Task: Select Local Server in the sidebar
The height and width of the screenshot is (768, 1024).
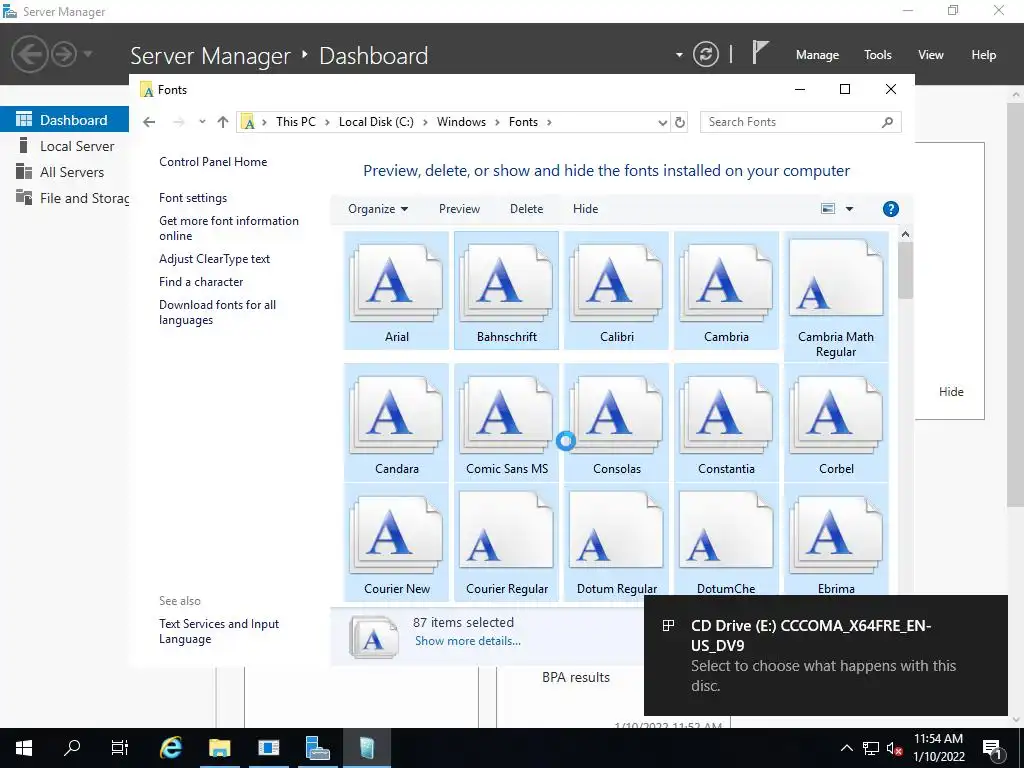Action: pyautogui.click(x=65, y=146)
